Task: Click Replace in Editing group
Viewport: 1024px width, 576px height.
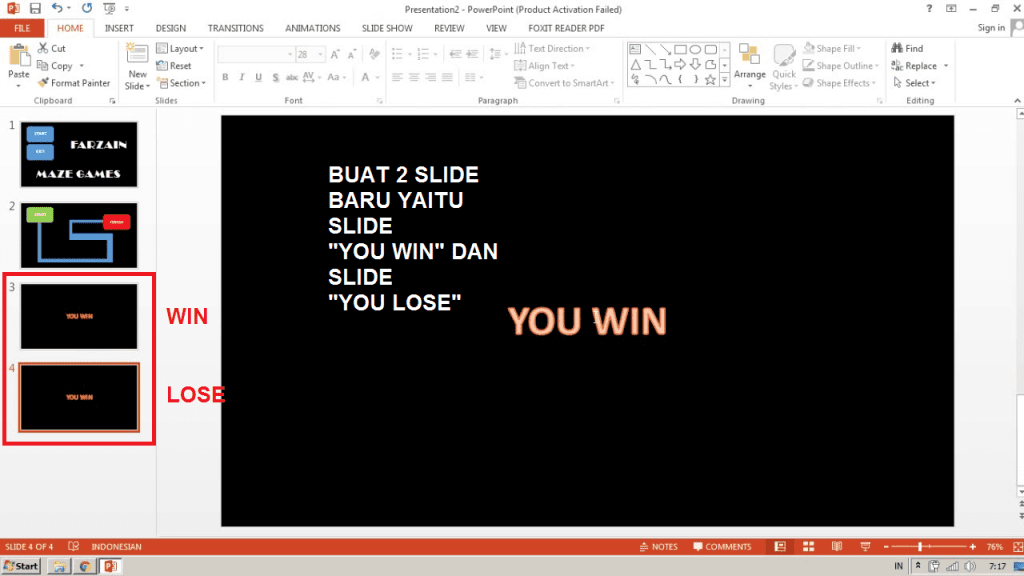Action: (920, 65)
